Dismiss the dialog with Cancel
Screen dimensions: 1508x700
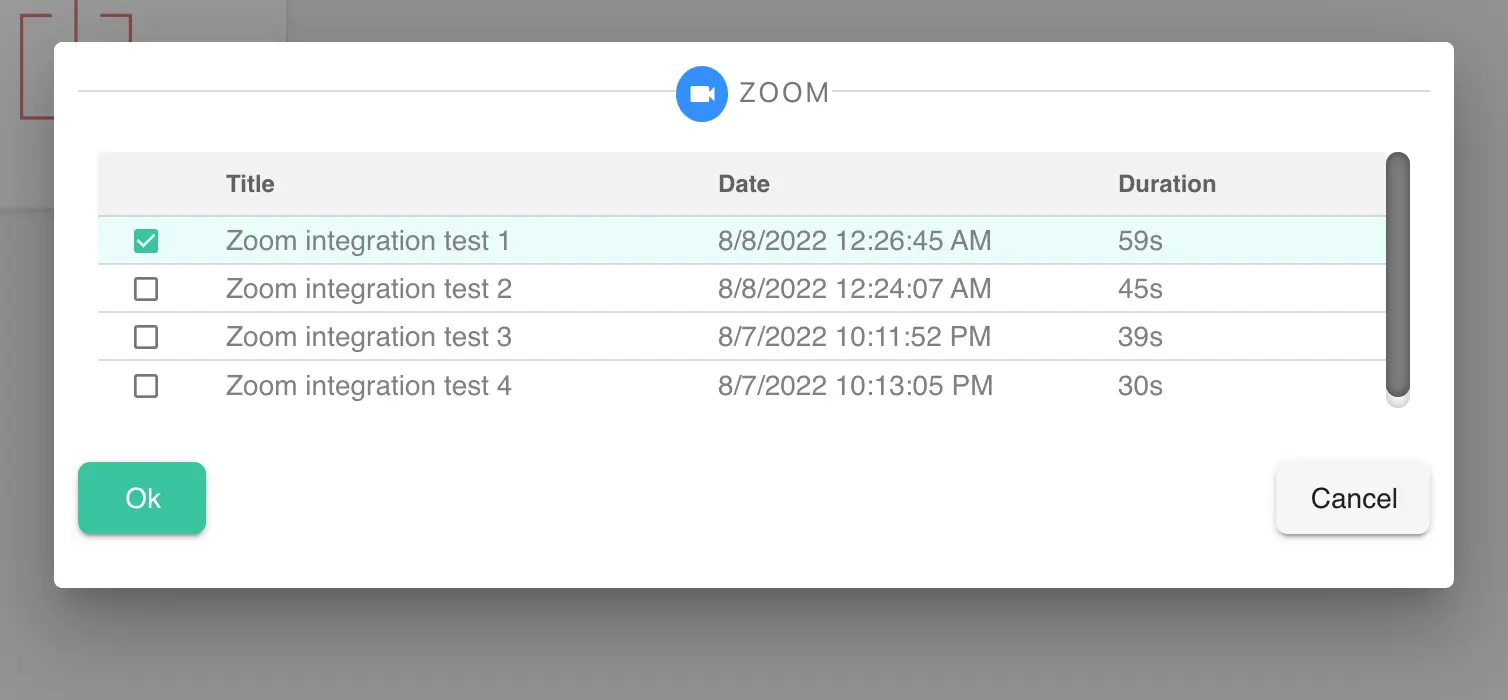click(x=1353, y=498)
